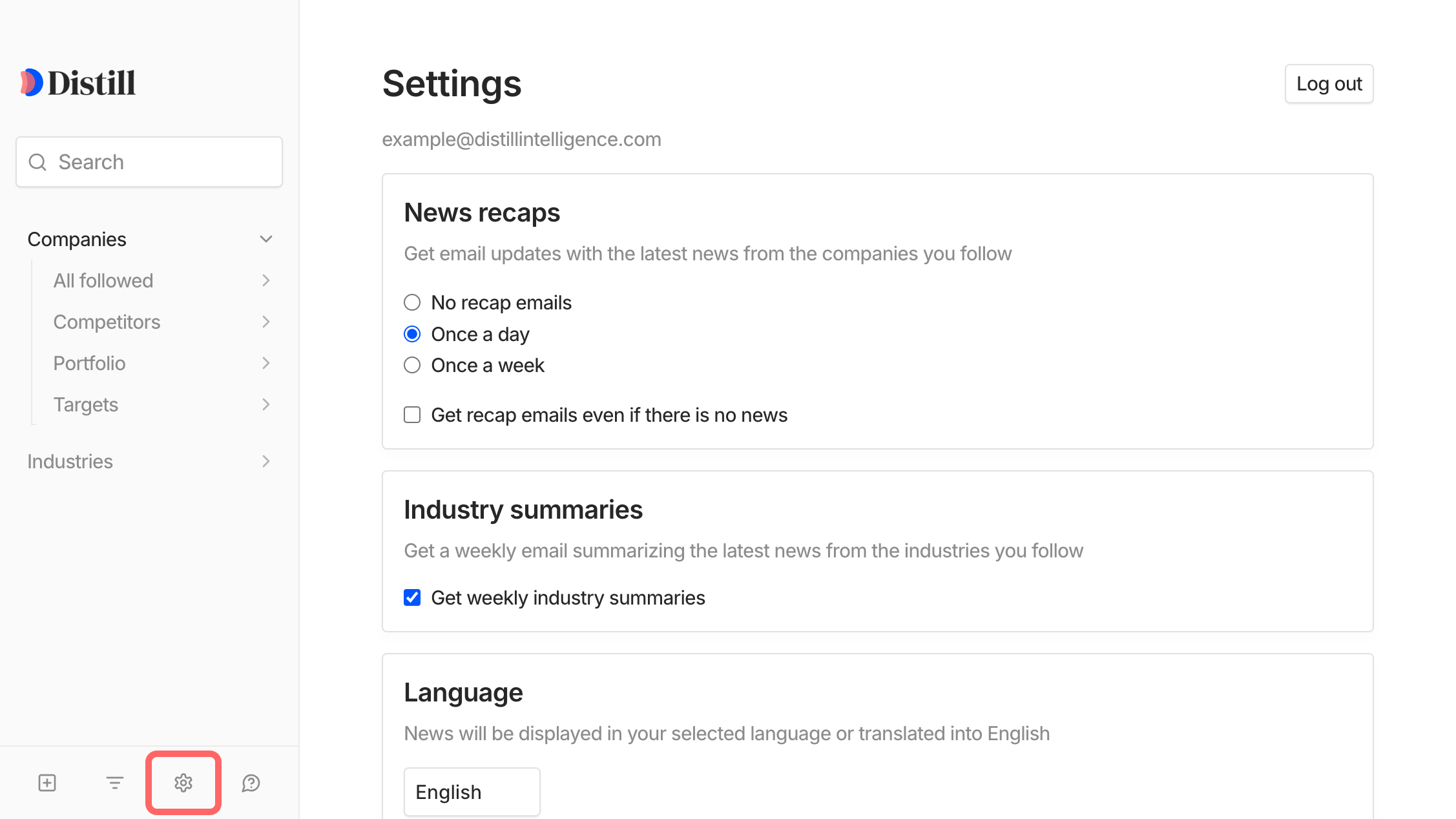Collapse the Companies section
Viewport: 1456px width, 819px height.
pyautogui.click(x=265, y=238)
